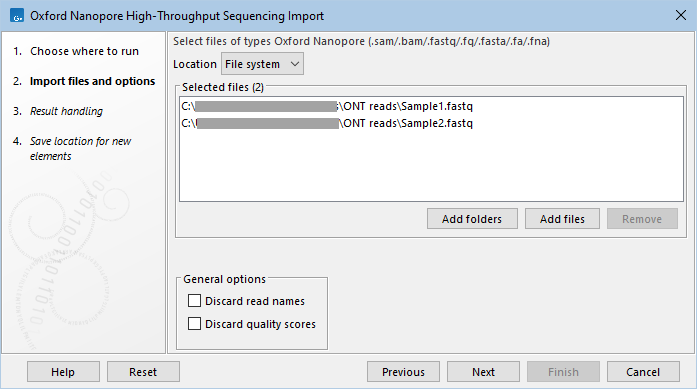Viewport: 697px width, 389px height.
Task: Select the Sample1.fastq file entry
Action: (431, 106)
